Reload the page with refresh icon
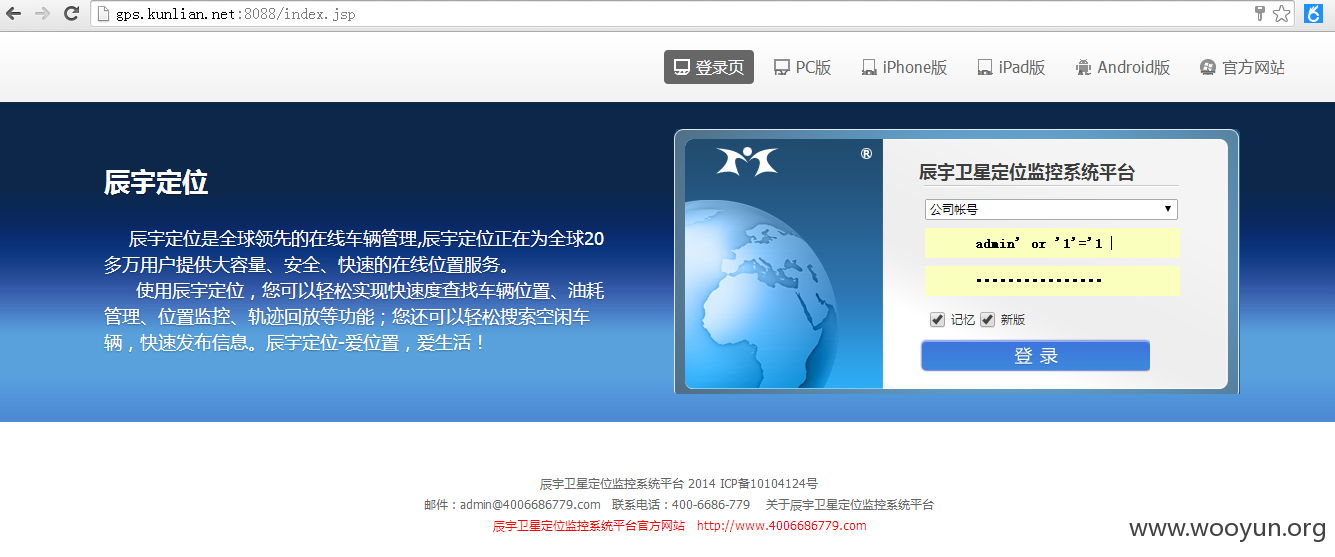This screenshot has width=1335, height=557. coord(71,14)
